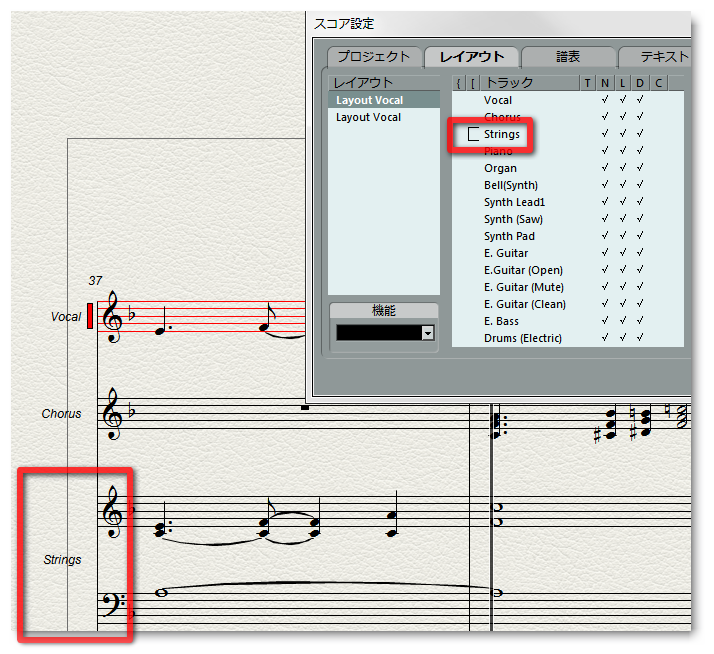The width and height of the screenshot is (714, 654).
Task: Toggle the L checkmark for Vocal
Action: [x=622, y=99]
